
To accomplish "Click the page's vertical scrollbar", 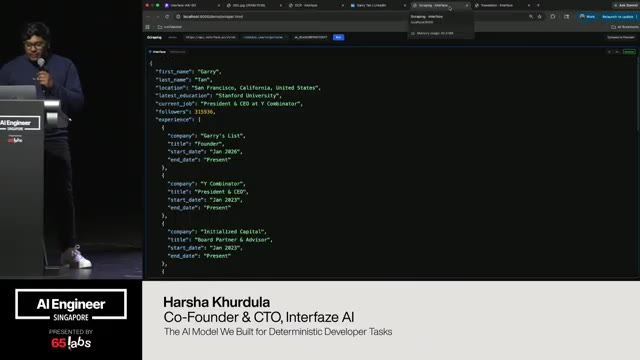I will [638, 94].
